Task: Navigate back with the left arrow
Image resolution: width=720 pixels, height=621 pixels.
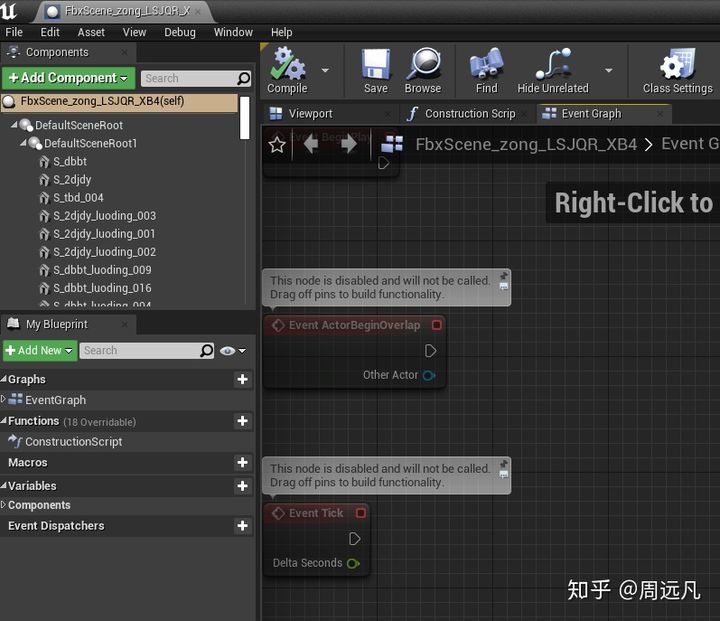Action: click(x=311, y=144)
